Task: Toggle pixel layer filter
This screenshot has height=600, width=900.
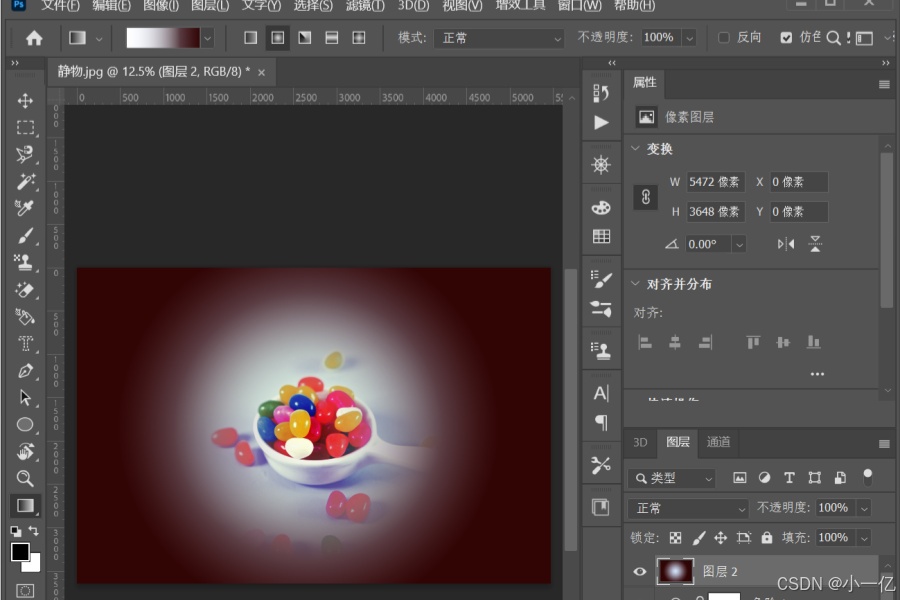Action: click(x=740, y=478)
